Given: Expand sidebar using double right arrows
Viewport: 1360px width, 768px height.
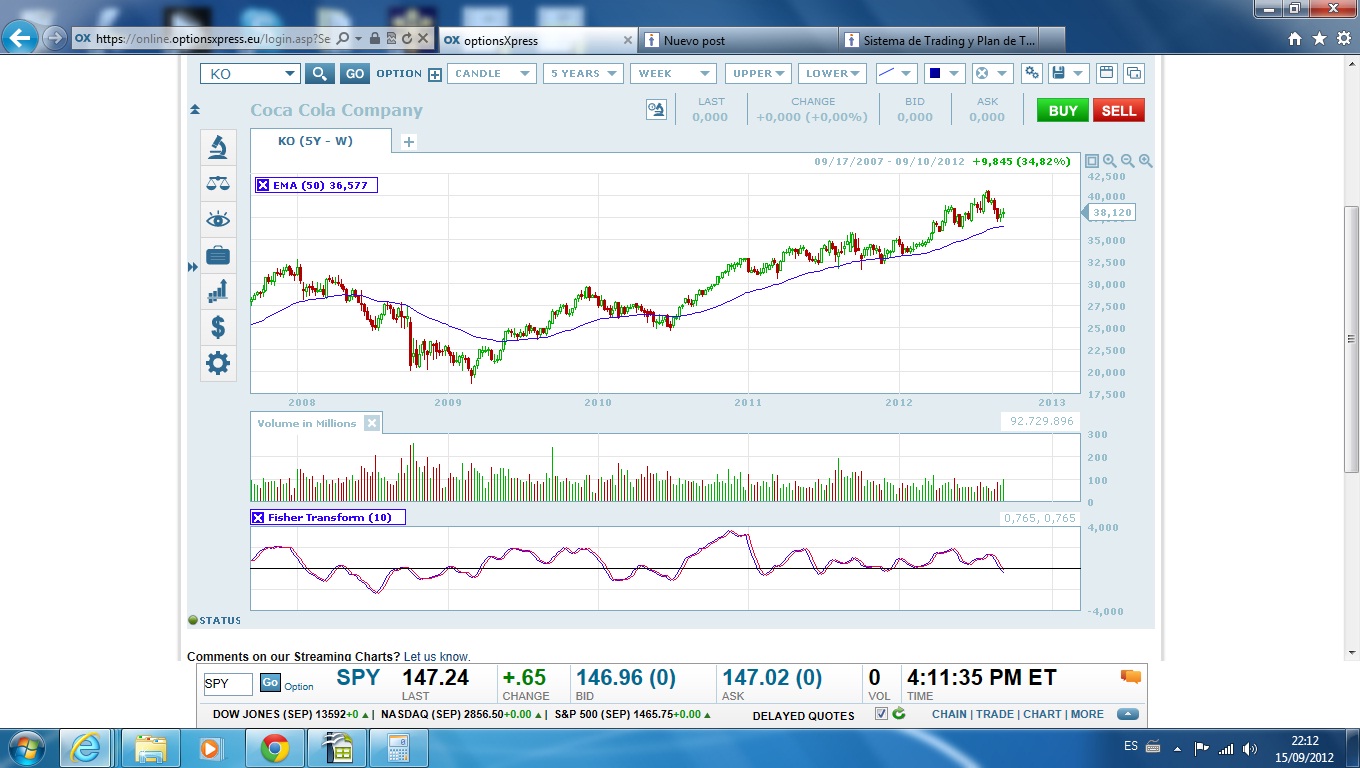Looking at the screenshot, I should tap(193, 267).
